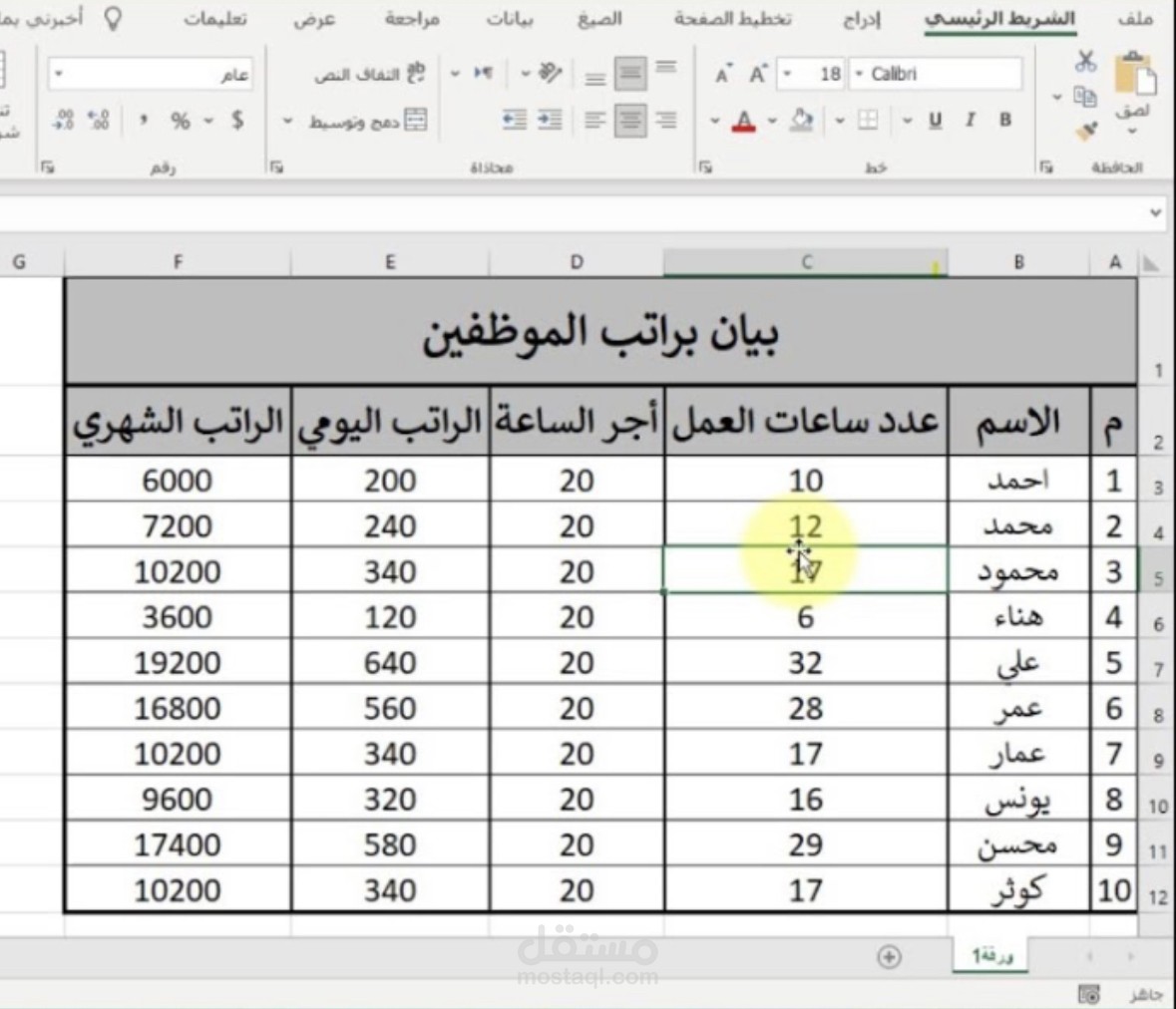1176x1009 pixels.
Task: Click the Tell Me lightbulb icon
Action: coord(114,18)
